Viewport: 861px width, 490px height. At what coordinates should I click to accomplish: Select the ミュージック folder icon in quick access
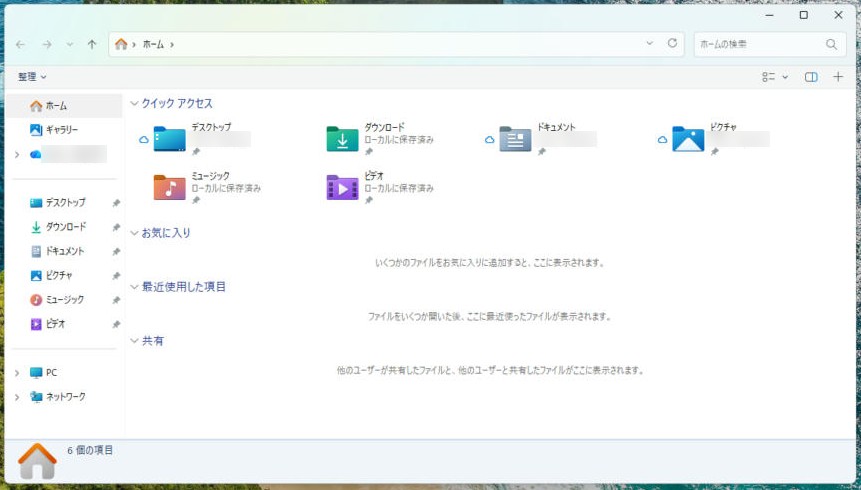coord(170,187)
